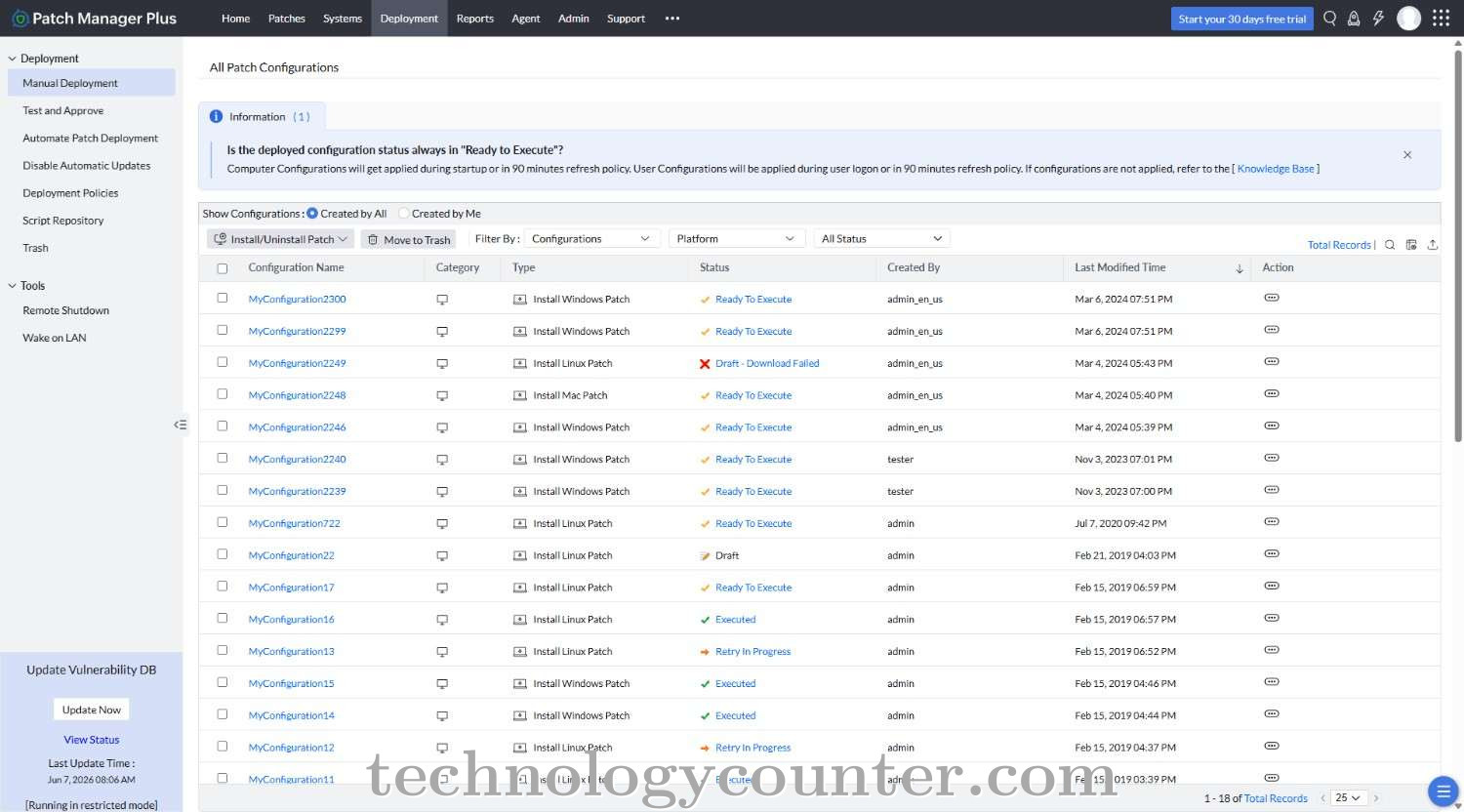Select the Created by Me radio button

(x=403, y=213)
